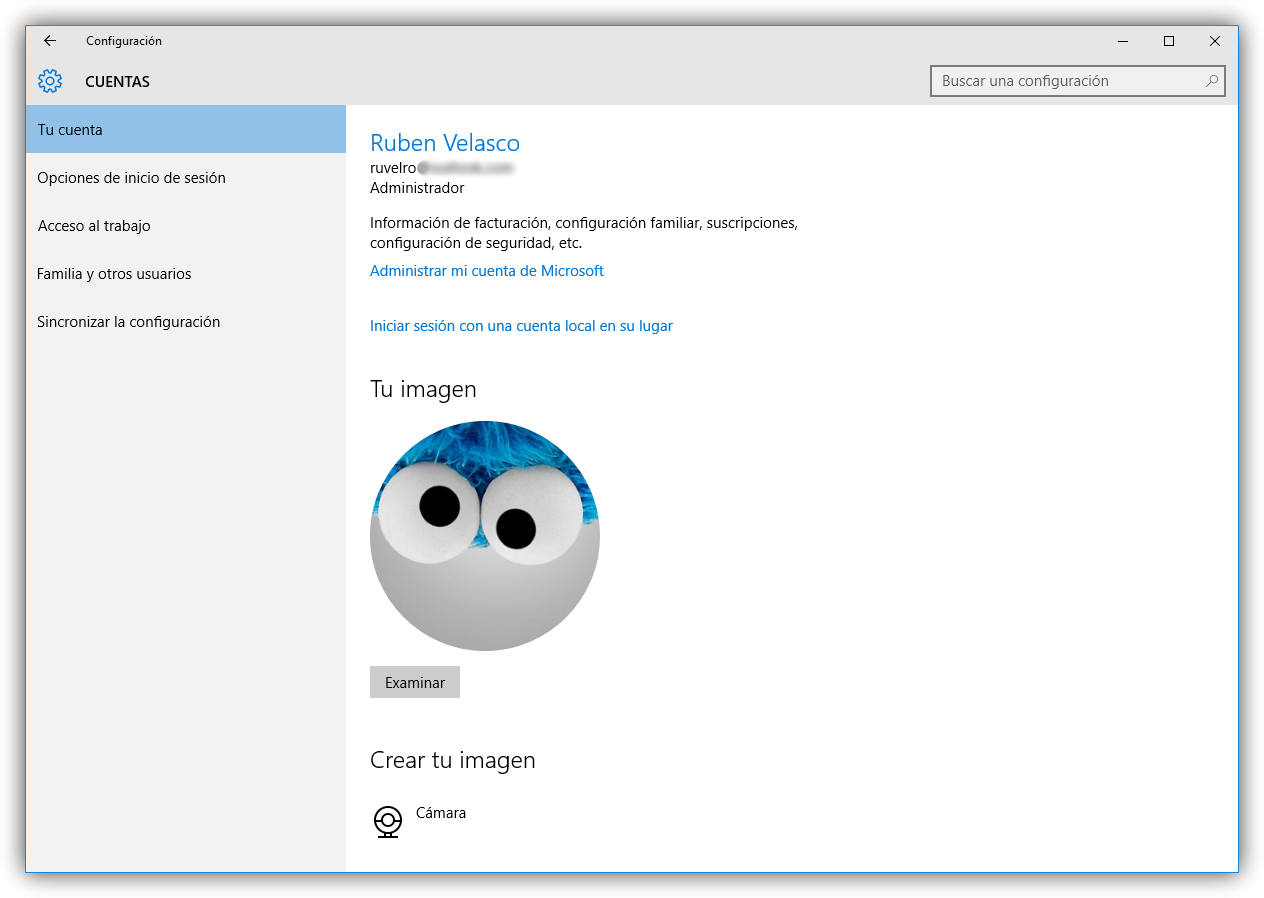The image size is (1264, 898).
Task: Click the search magnifier icon
Action: (x=1212, y=81)
